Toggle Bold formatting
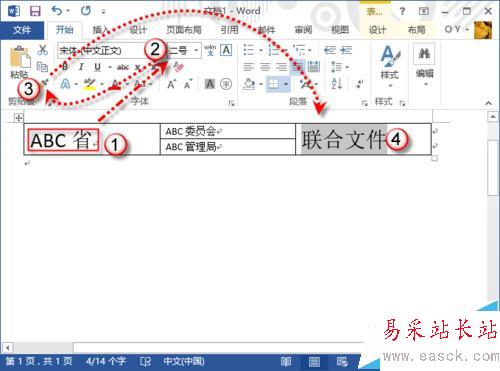Viewport: 500px width, 371px height. (65, 67)
